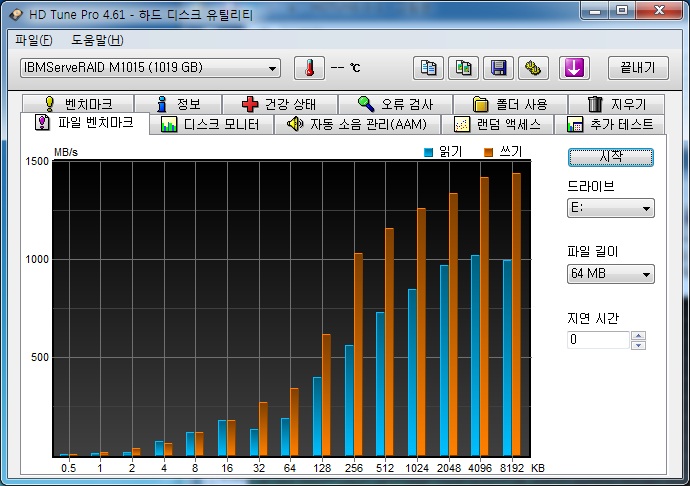The image size is (690, 486).
Task: Copy screenshot to clipboard icon
Action: (463, 68)
